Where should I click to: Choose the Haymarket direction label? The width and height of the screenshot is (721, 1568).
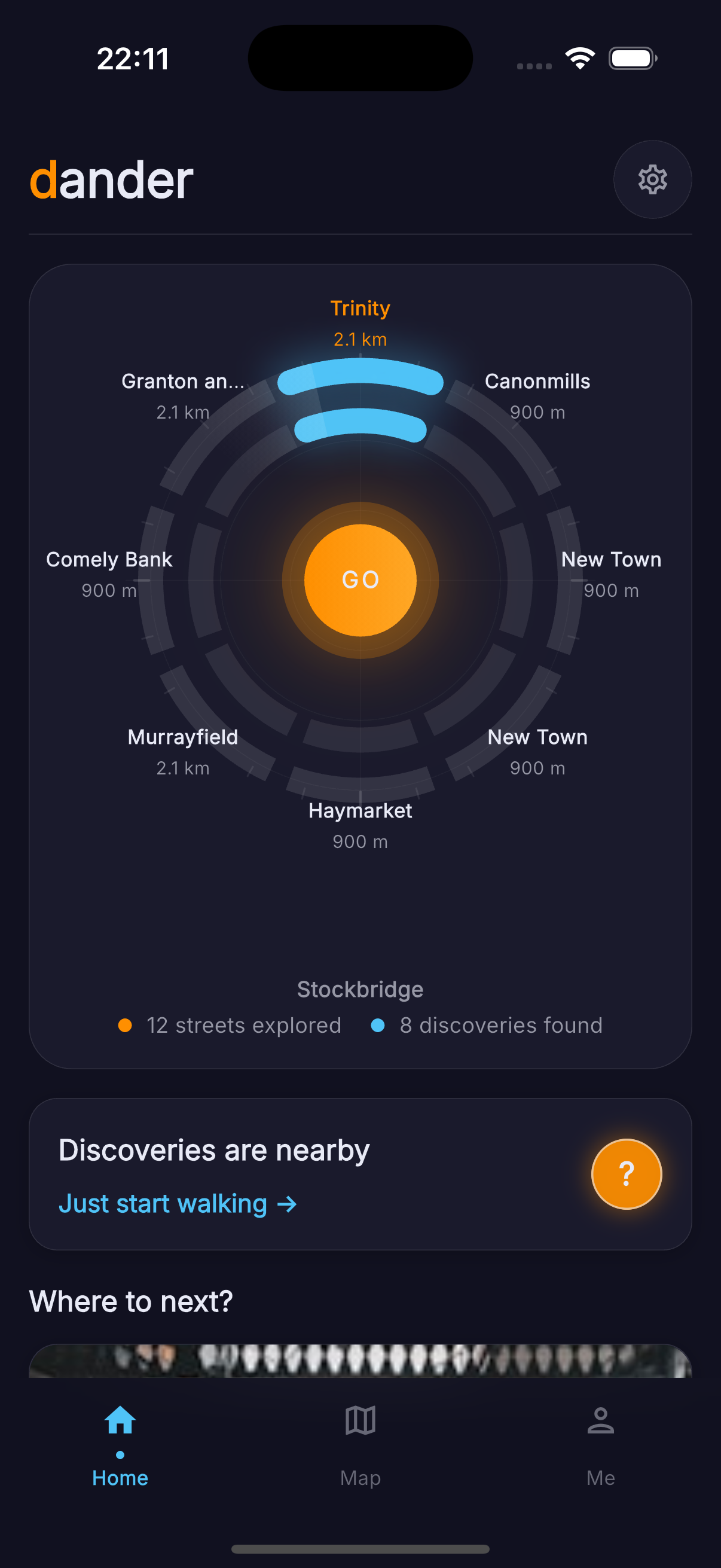360,812
